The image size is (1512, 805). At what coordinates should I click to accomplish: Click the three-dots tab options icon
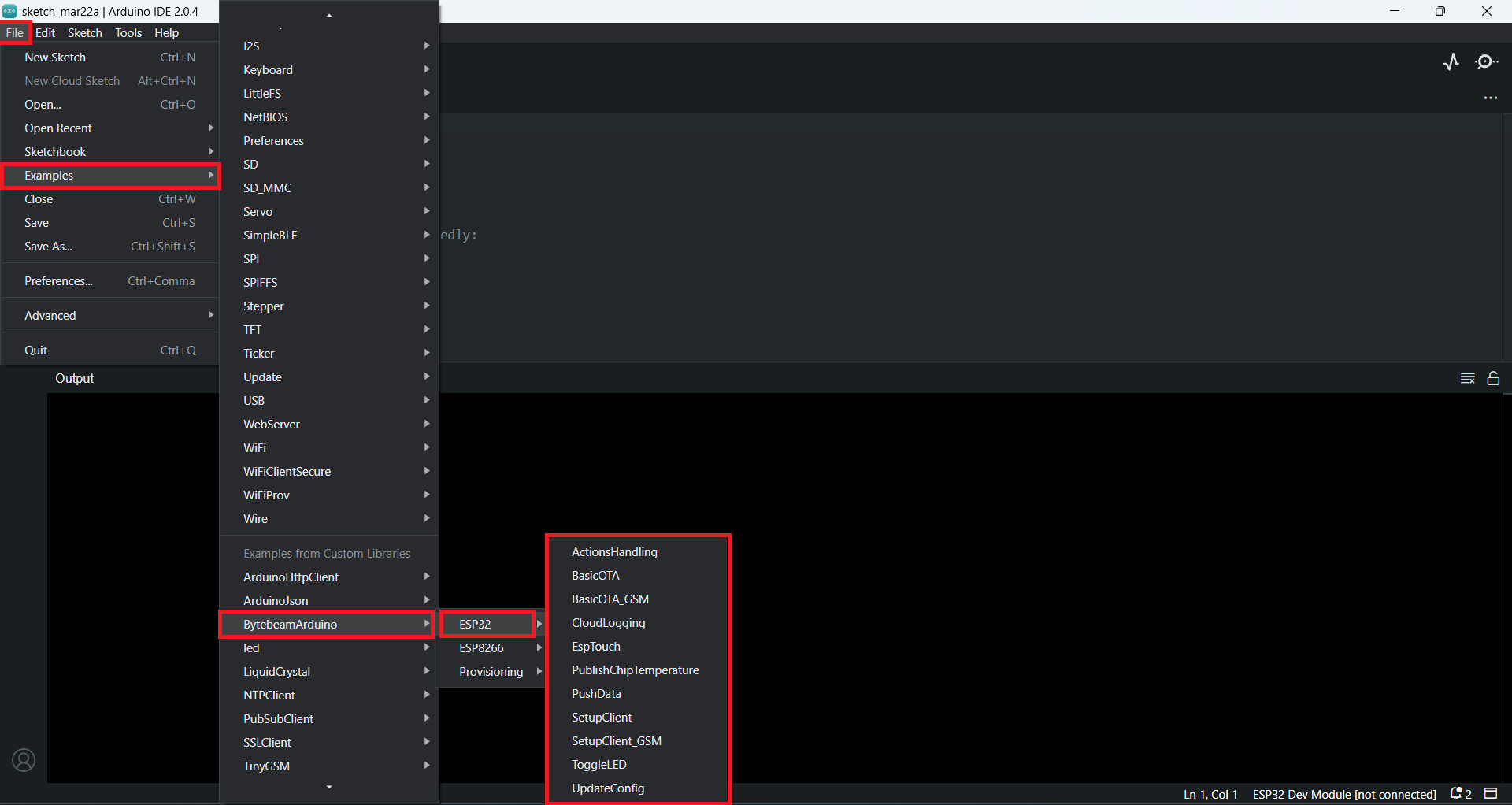pyautogui.click(x=1491, y=98)
